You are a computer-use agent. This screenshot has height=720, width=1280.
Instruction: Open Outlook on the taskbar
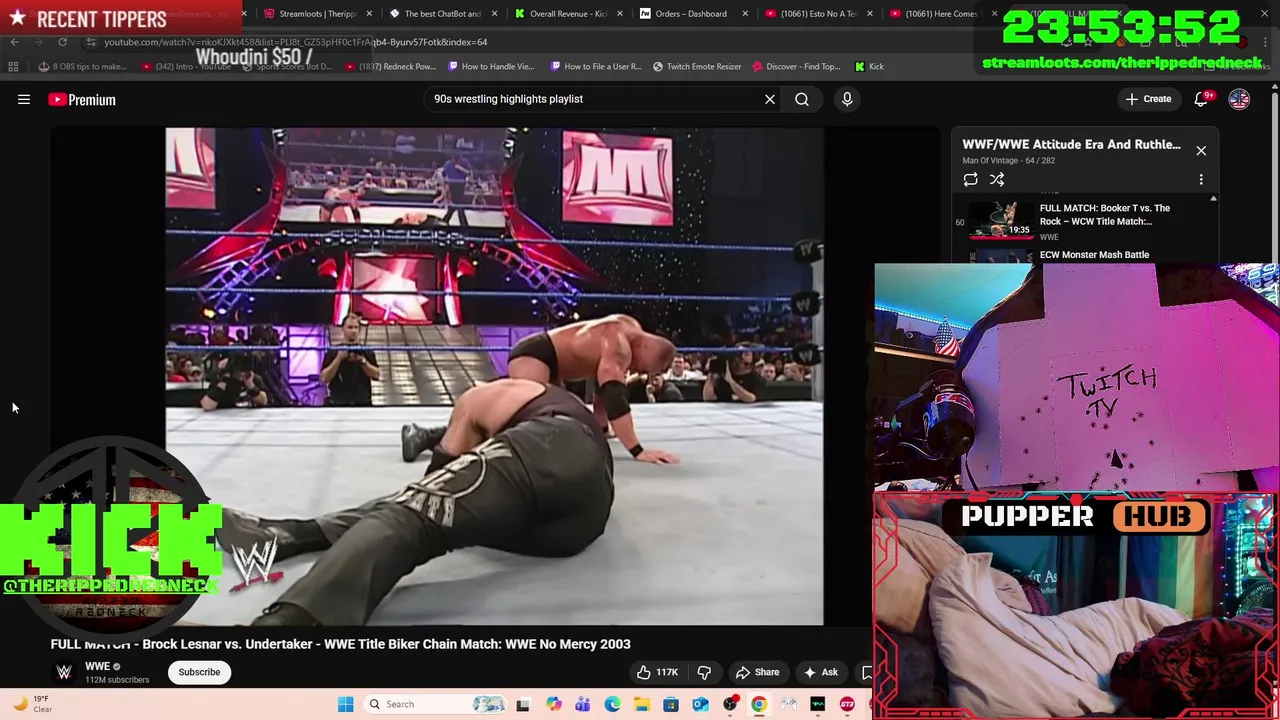click(x=700, y=704)
